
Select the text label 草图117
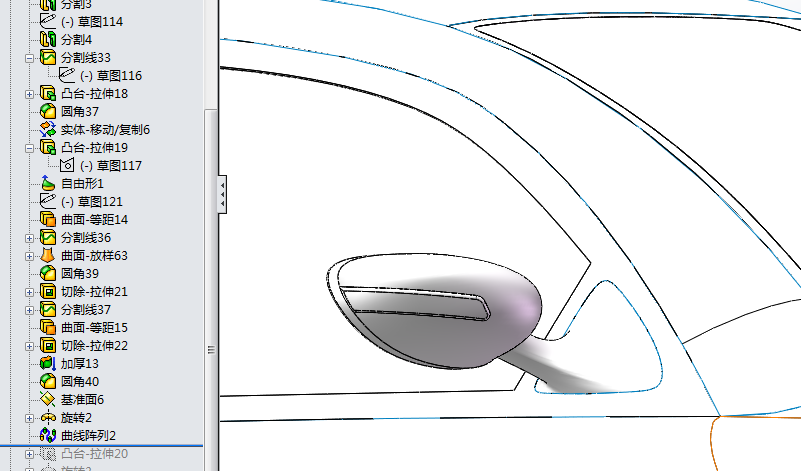120,166
